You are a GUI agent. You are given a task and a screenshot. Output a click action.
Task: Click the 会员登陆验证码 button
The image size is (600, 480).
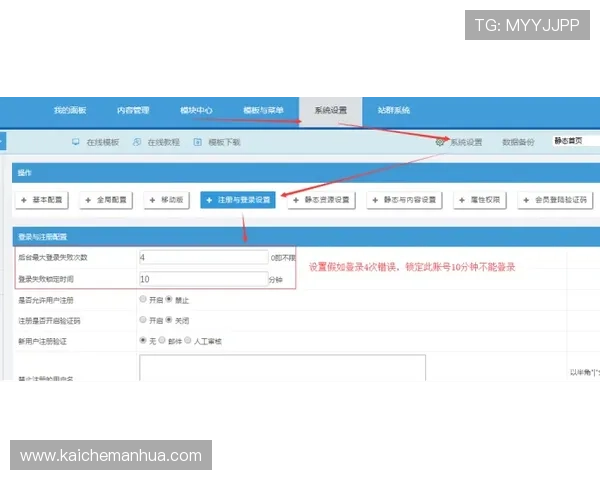click(x=555, y=200)
